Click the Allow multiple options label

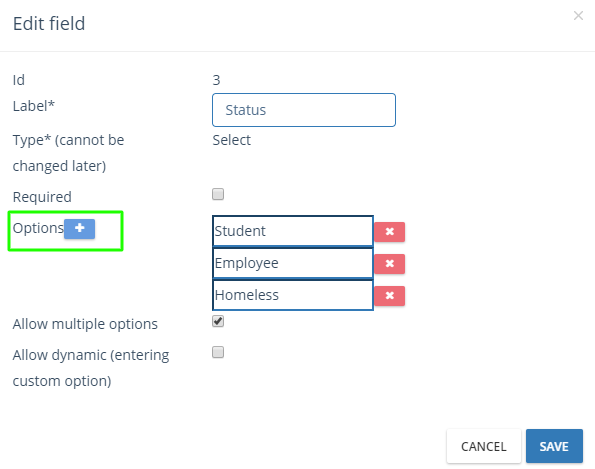click(x=85, y=324)
